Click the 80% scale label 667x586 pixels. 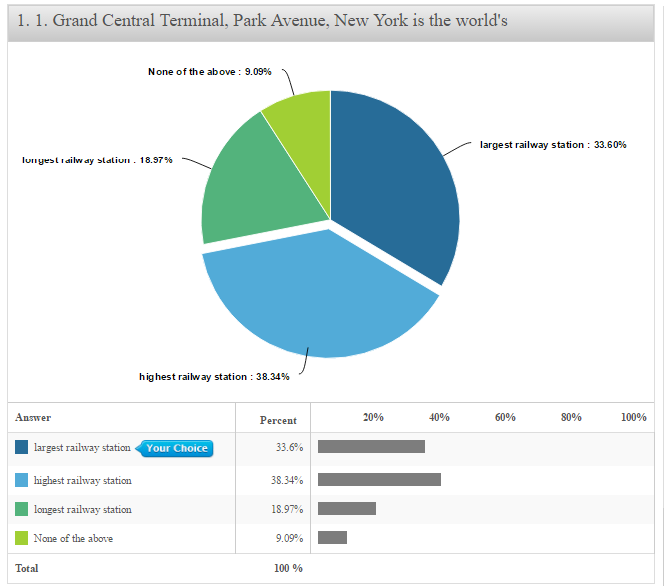[571, 417]
